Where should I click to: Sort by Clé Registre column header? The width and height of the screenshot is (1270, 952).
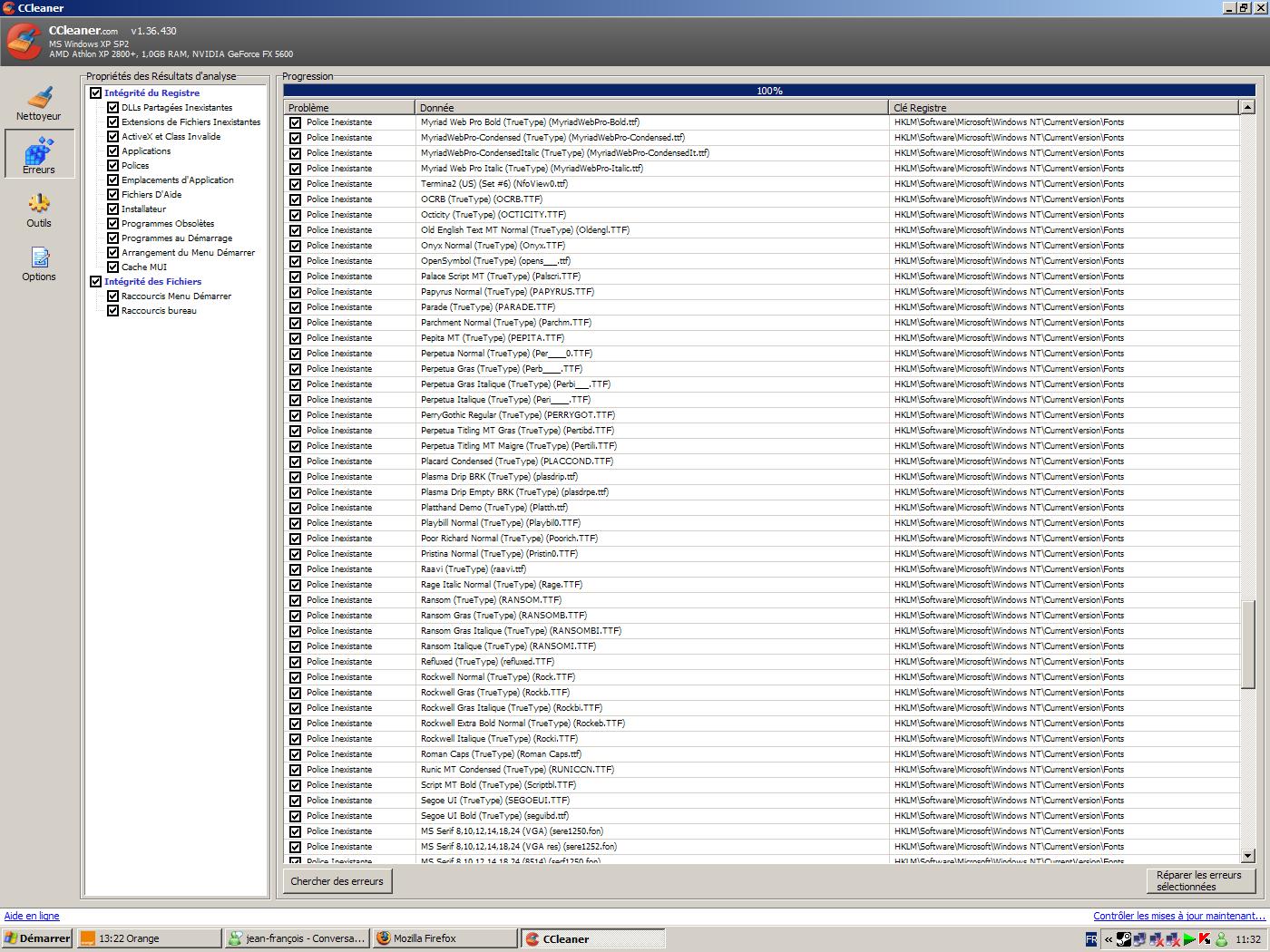point(1061,107)
